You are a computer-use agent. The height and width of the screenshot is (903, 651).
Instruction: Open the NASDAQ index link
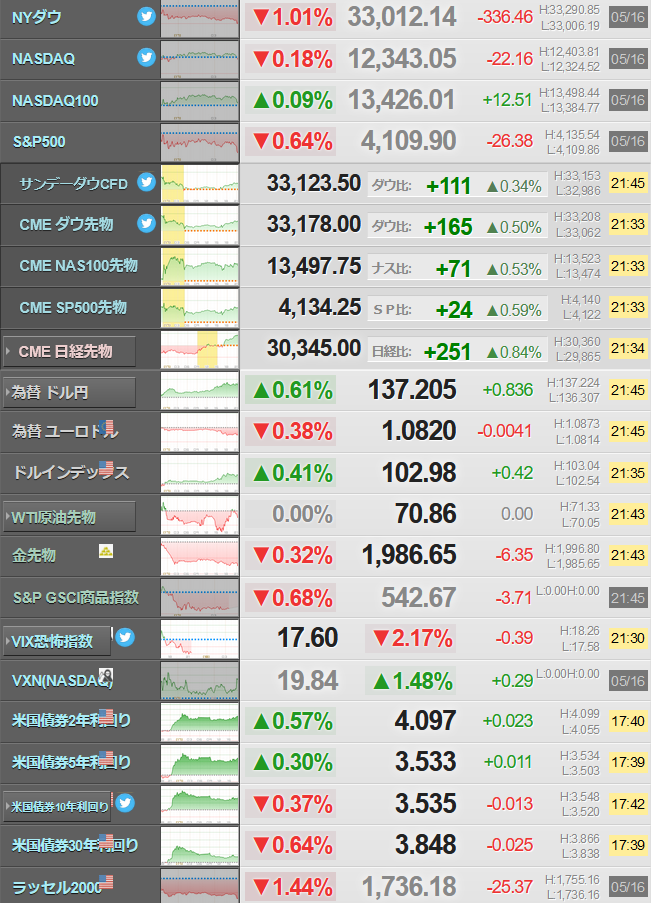coord(43,59)
